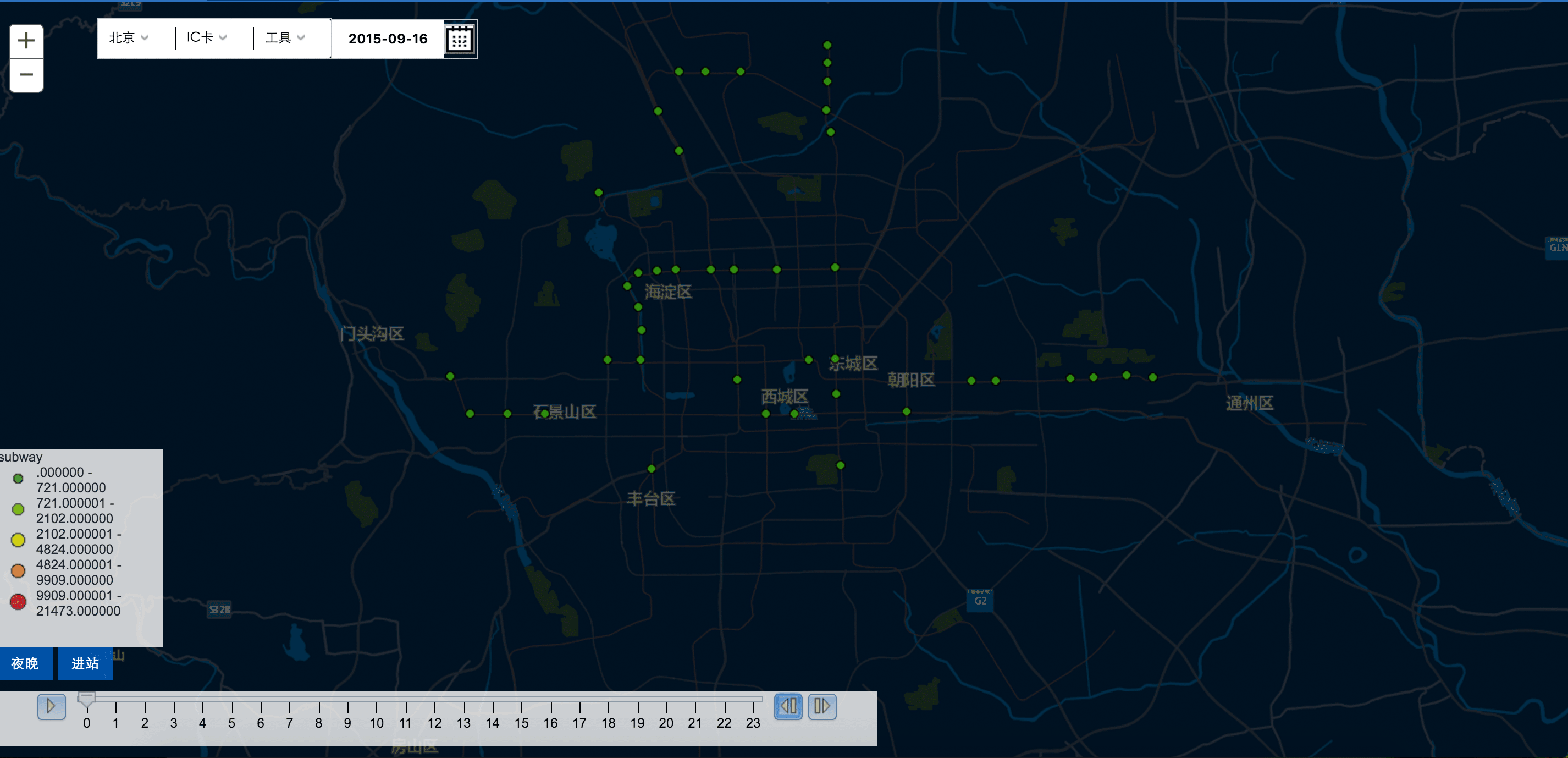The height and width of the screenshot is (758, 1568).
Task: Step the timeline forward one hour
Action: pos(822,706)
